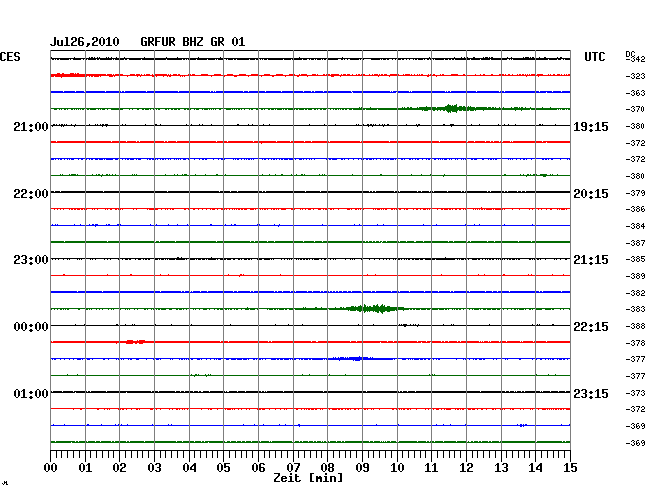The image size is (650, 494).
Task: Click the minute tick label "14"
Action: pos(535,467)
